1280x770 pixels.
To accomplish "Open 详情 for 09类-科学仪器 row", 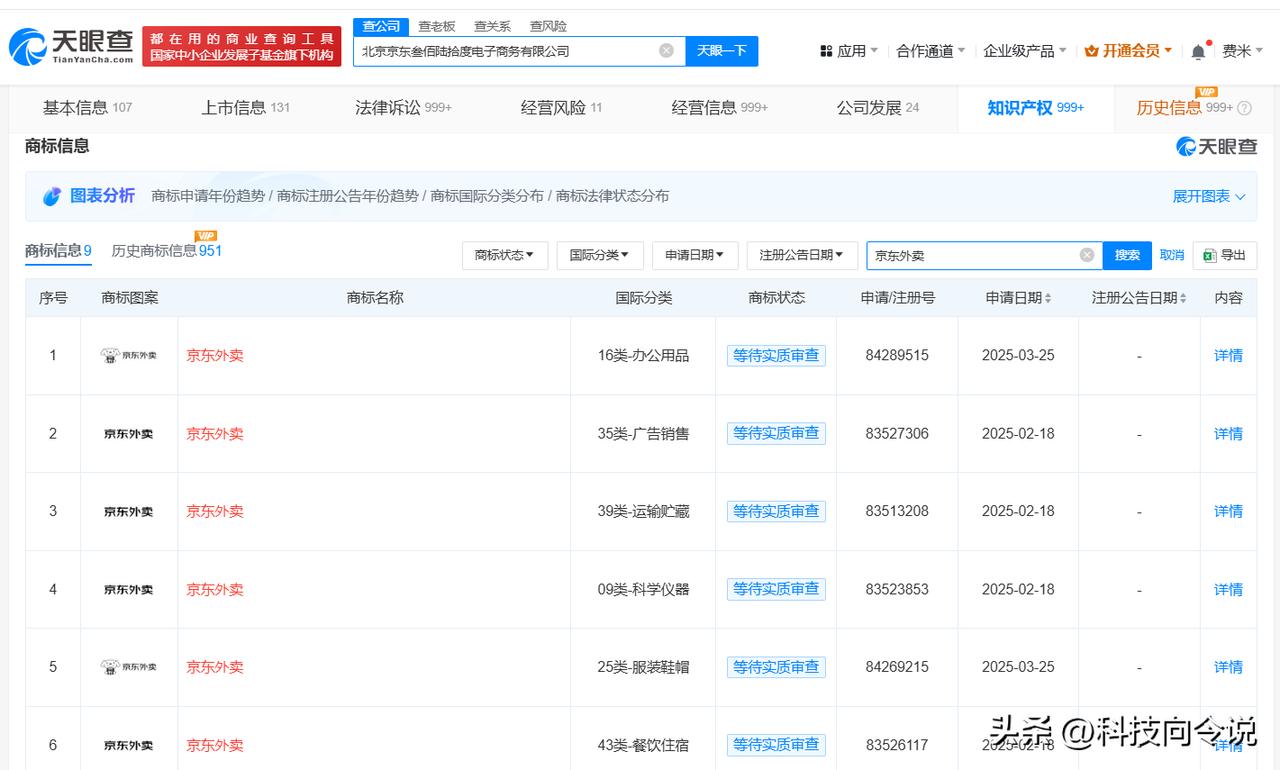I will pyautogui.click(x=1228, y=589).
